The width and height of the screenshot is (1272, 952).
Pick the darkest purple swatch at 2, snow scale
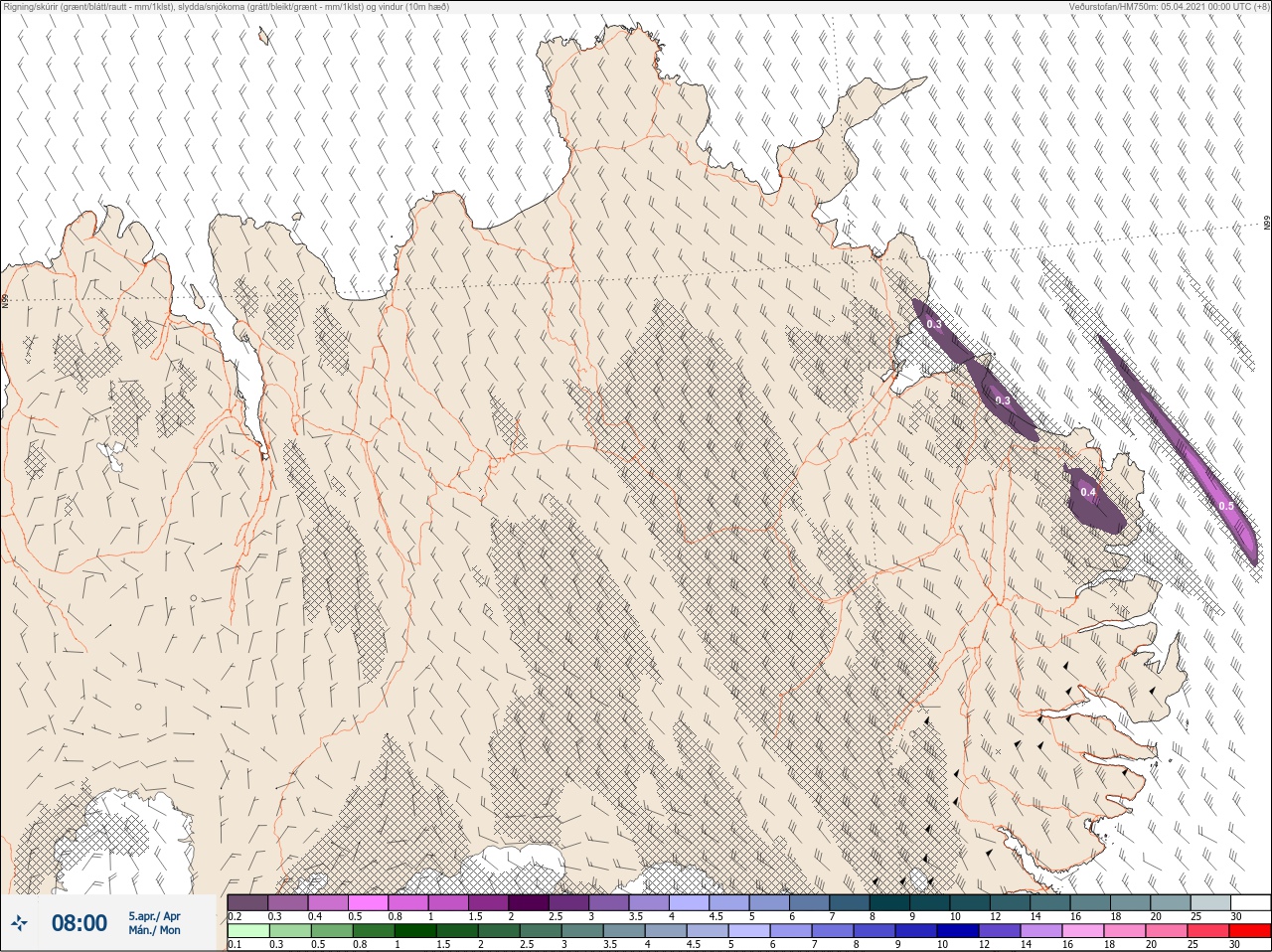529,902
